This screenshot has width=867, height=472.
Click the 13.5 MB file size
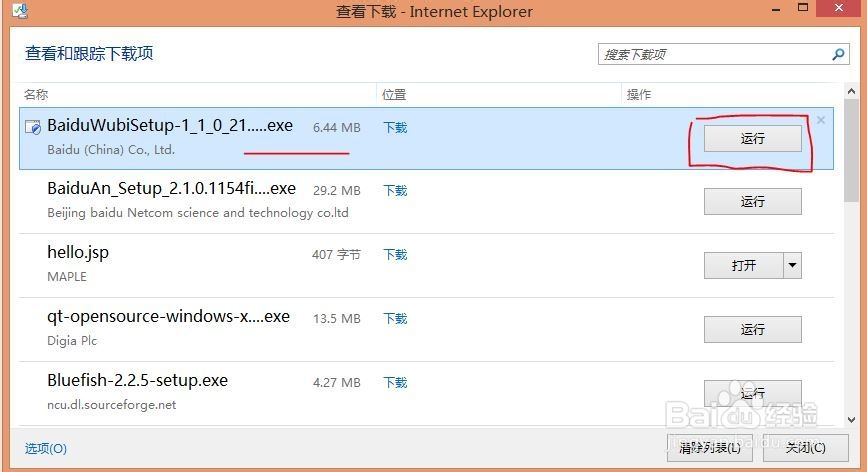(x=337, y=319)
